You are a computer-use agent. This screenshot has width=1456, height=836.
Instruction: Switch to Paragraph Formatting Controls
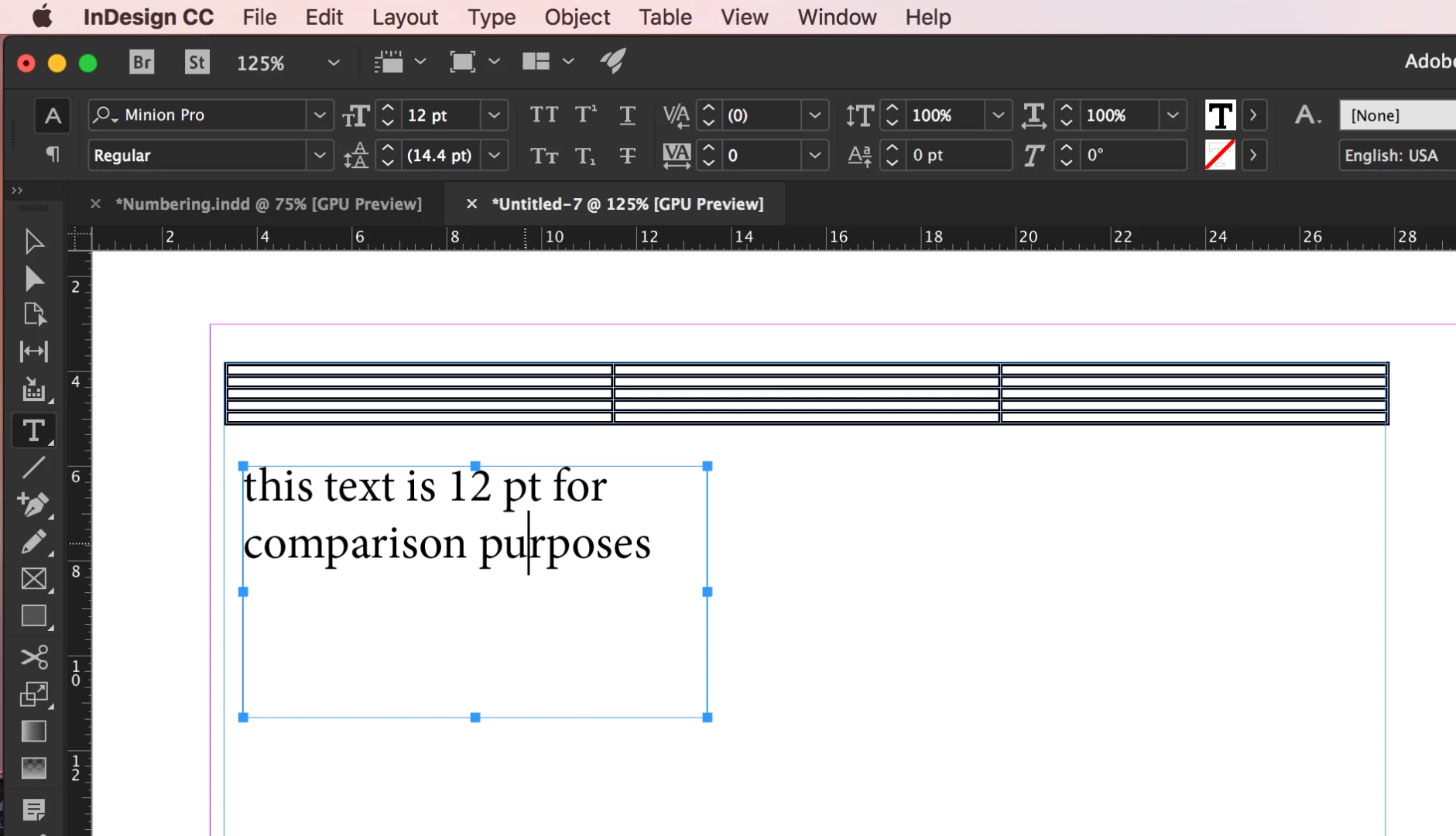pyautogui.click(x=53, y=155)
